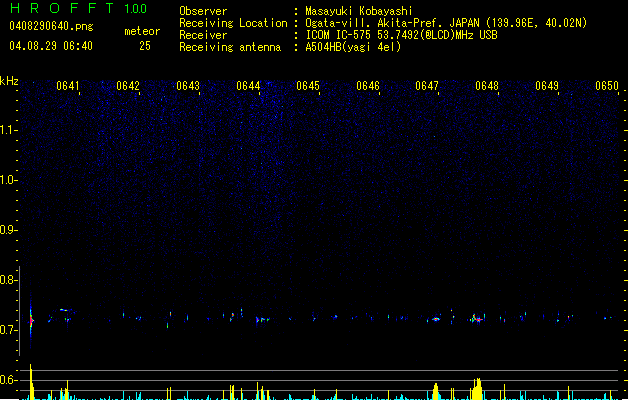Click the 0.7 kHz frequency axis label
629x400 pixels.
[x=8, y=330]
